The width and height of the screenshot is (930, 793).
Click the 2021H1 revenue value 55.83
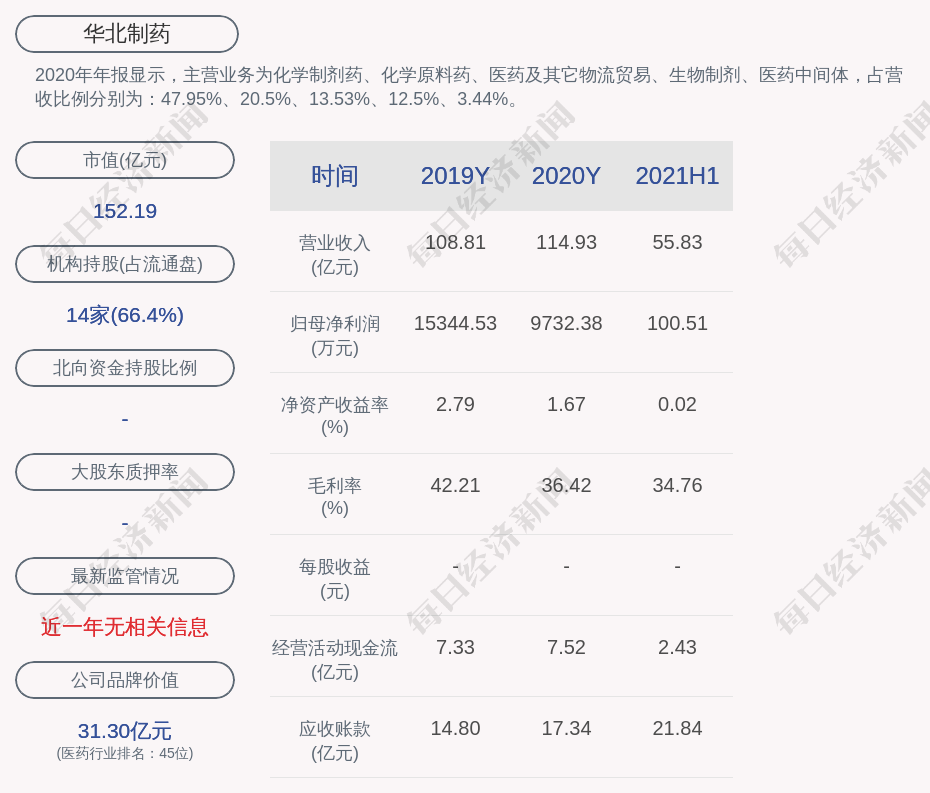coord(677,242)
